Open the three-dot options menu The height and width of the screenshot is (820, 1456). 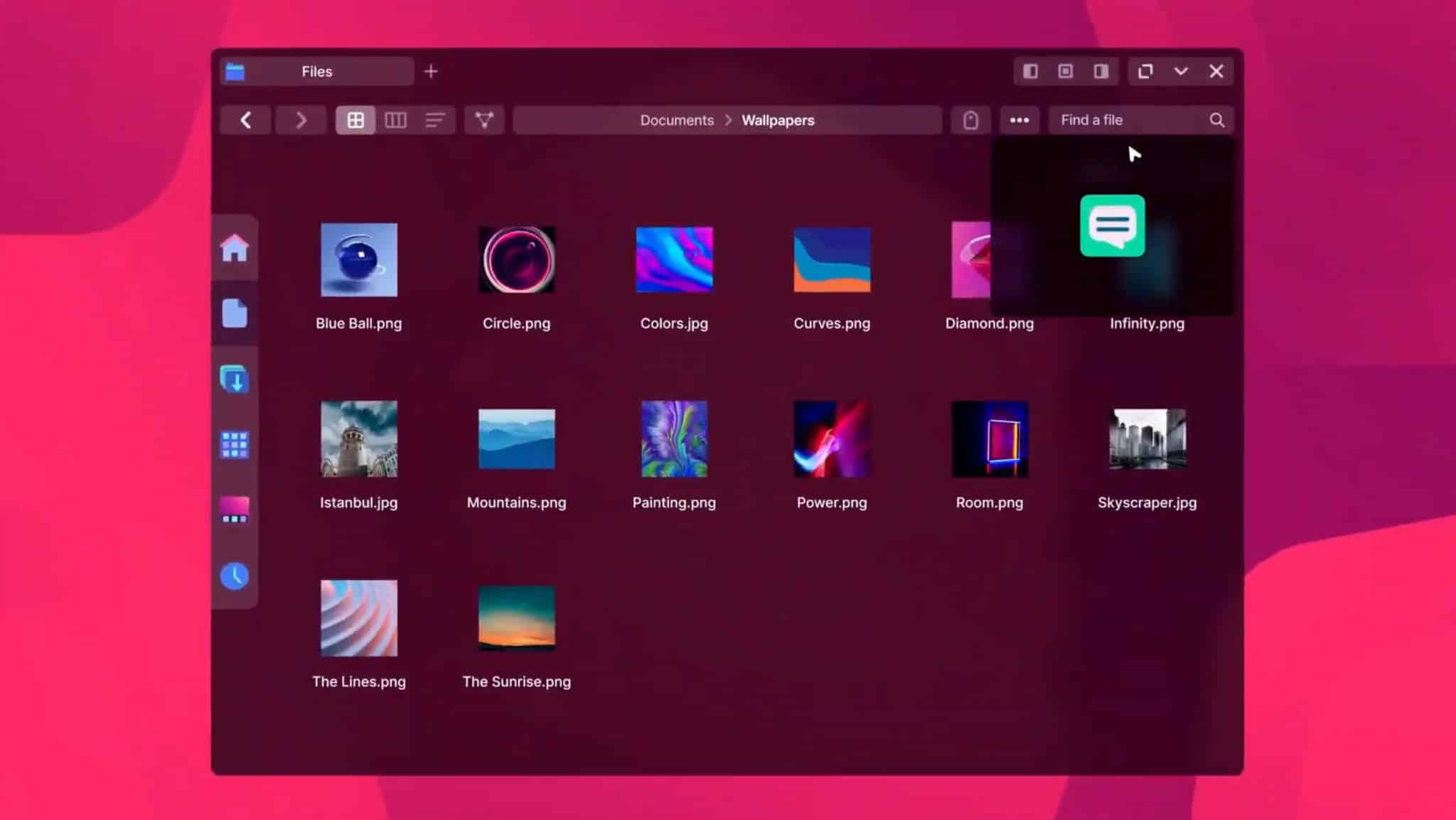tap(1019, 119)
